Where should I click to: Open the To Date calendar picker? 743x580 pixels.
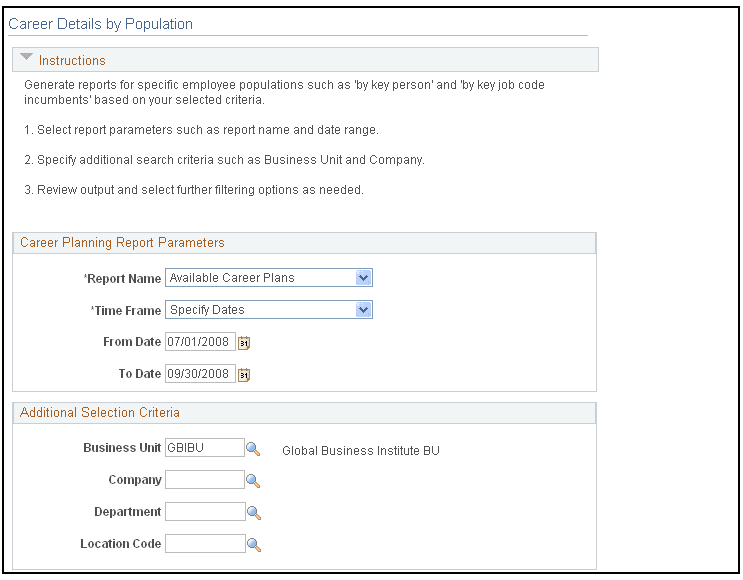click(244, 374)
